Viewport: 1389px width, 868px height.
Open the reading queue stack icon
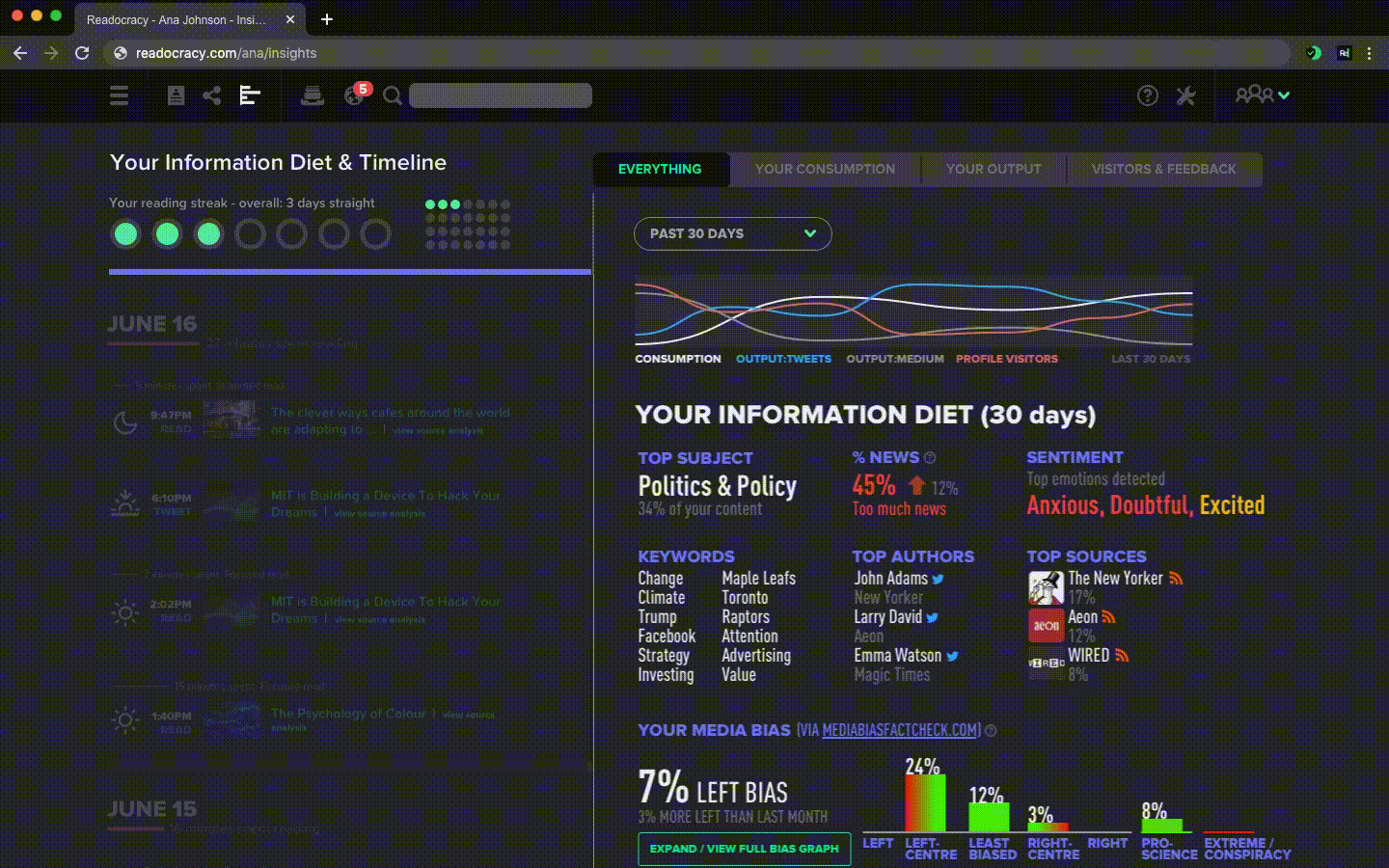click(313, 95)
